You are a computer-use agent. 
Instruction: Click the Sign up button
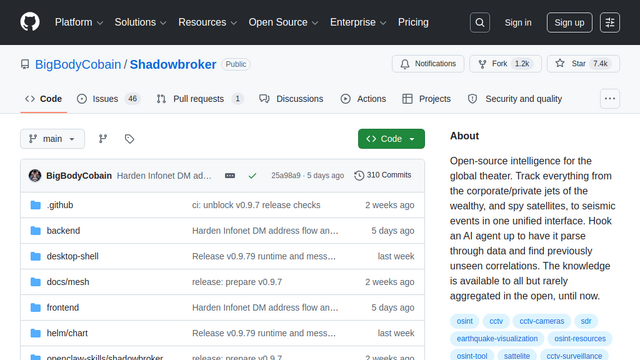coord(569,22)
